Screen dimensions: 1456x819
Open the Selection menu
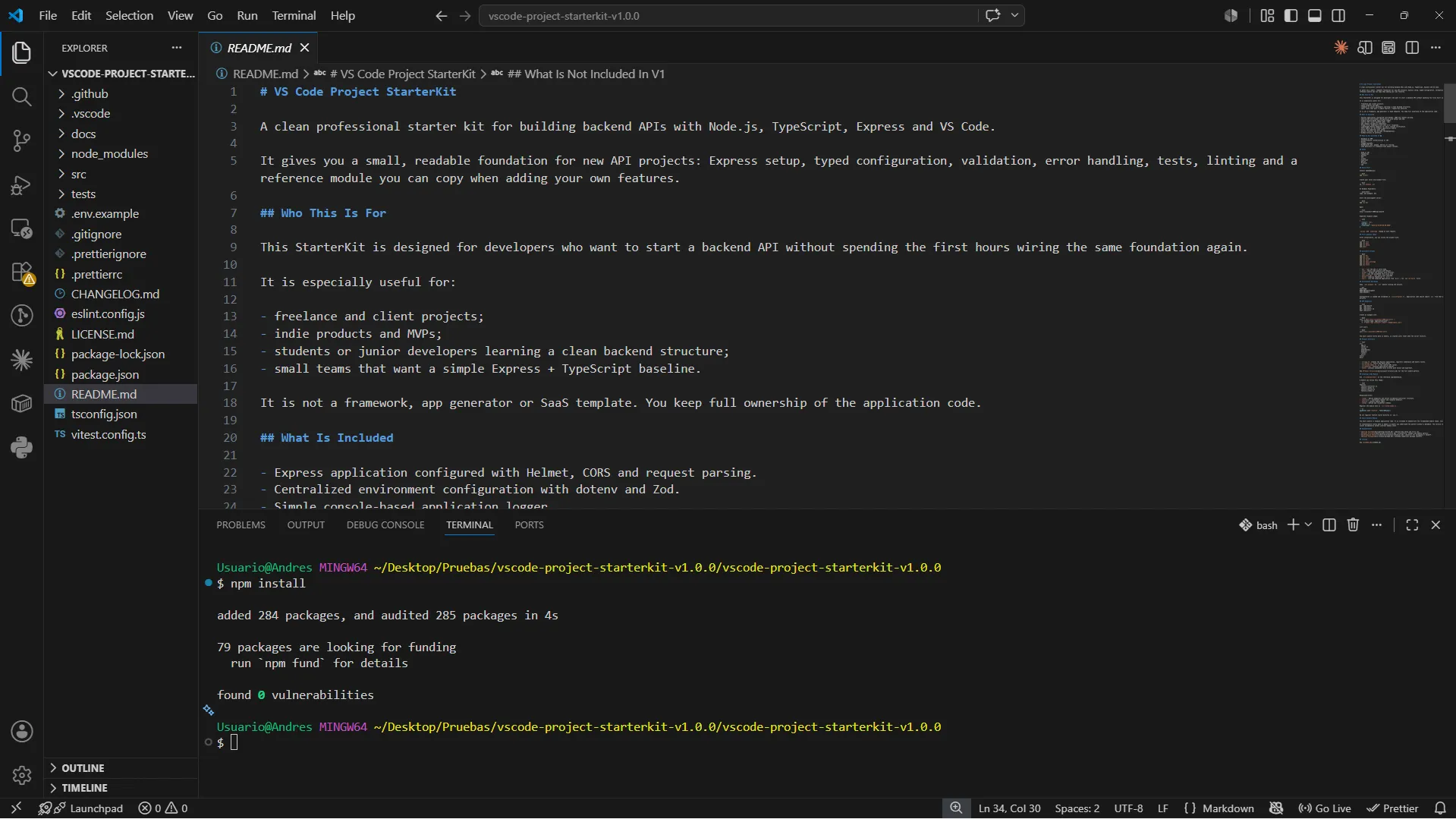[x=129, y=15]
